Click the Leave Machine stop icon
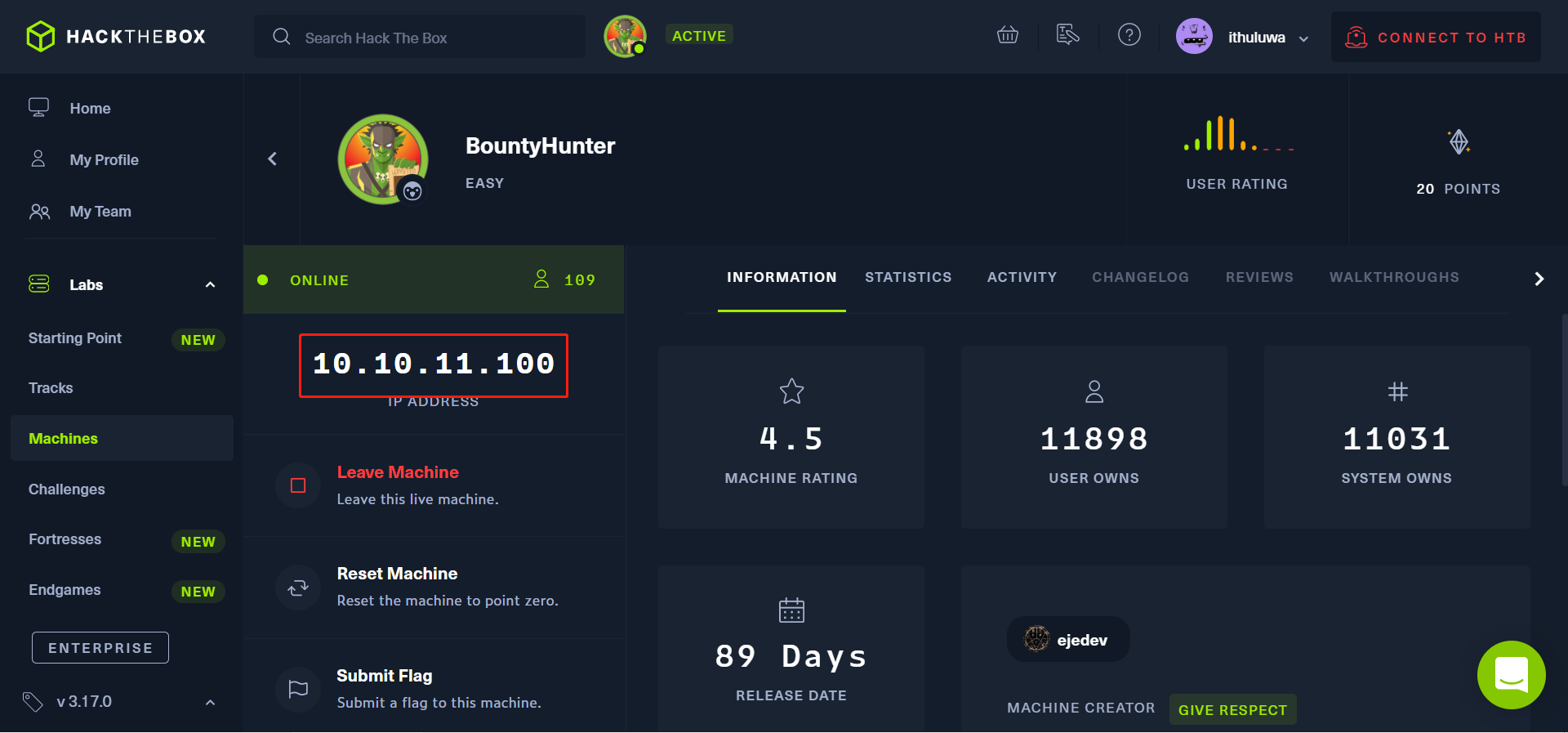 tap(298, 485)
